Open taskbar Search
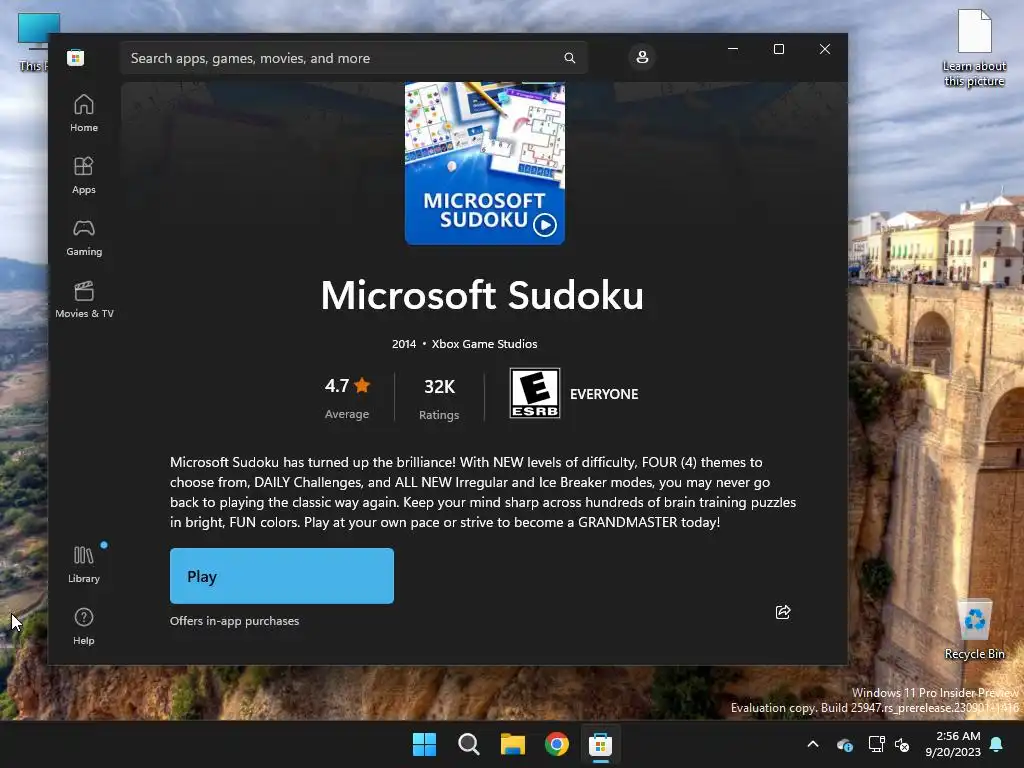1024x768 pixels. click(468, 744)
